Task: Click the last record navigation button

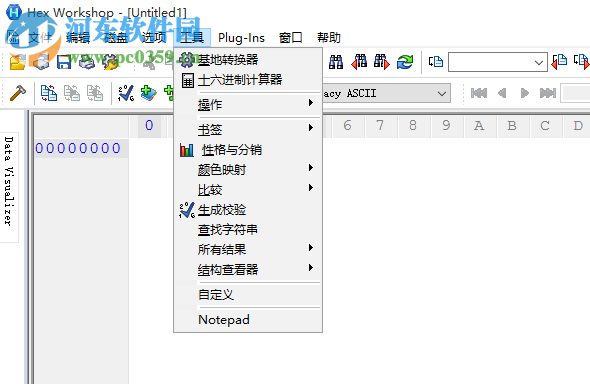Action: [548, 93]
